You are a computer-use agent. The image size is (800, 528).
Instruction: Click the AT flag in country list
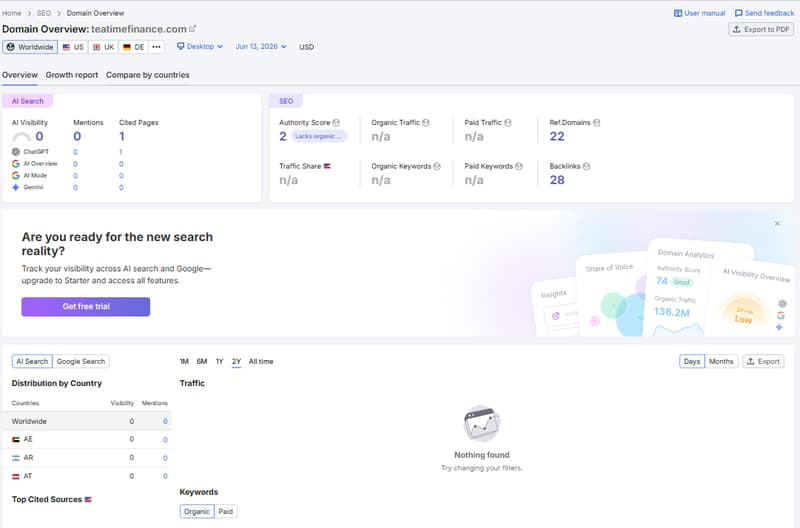[16, 476]
